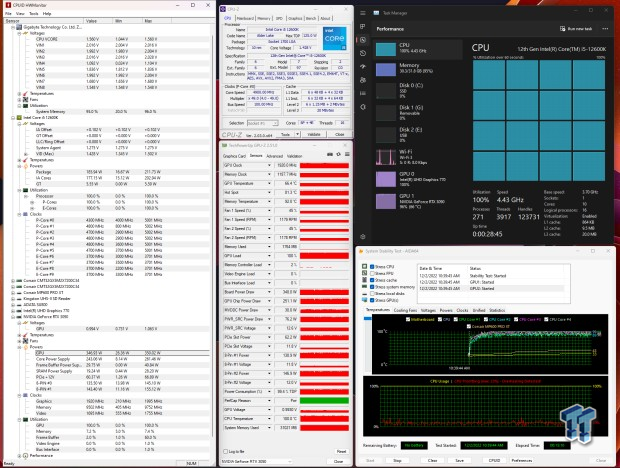
Task: Open Startup apps icon in Task Manager
Action: click(363, 67)
